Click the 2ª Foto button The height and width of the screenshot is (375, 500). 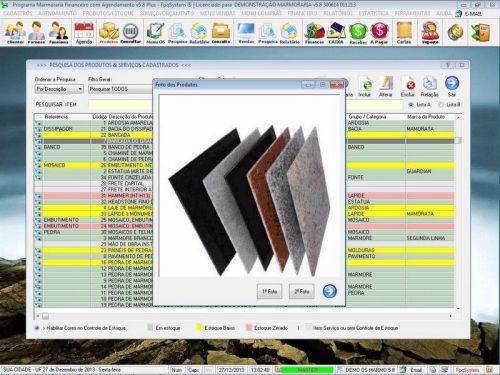301,291
